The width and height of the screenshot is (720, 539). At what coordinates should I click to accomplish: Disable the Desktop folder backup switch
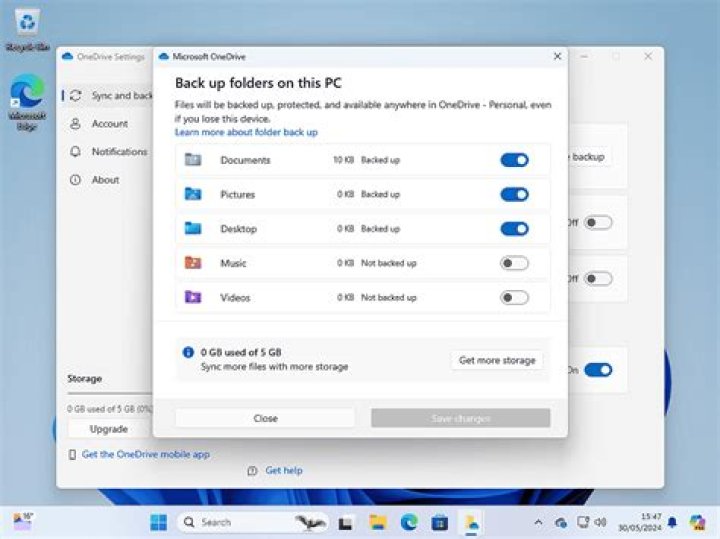coord(514,229)
